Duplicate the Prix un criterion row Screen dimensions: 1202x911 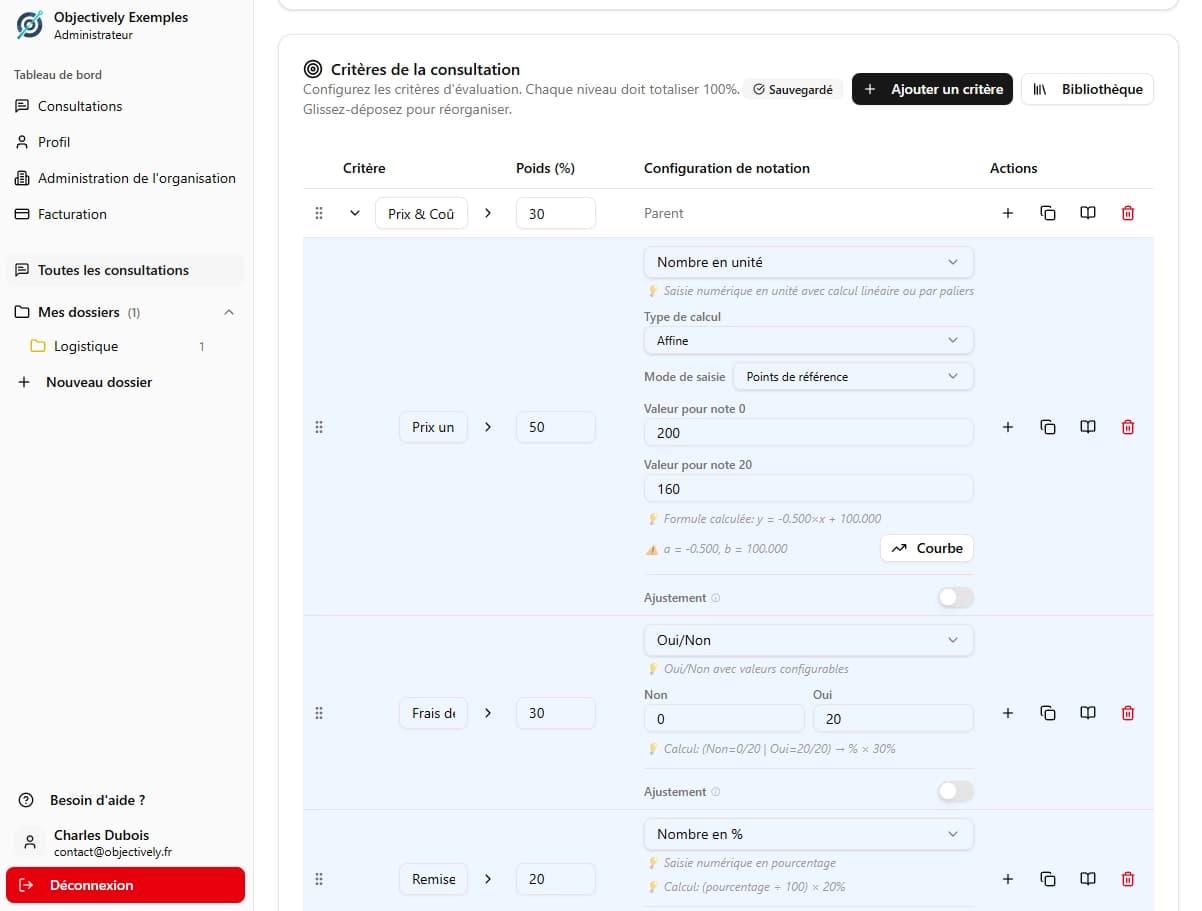[x=1048, y=427]
